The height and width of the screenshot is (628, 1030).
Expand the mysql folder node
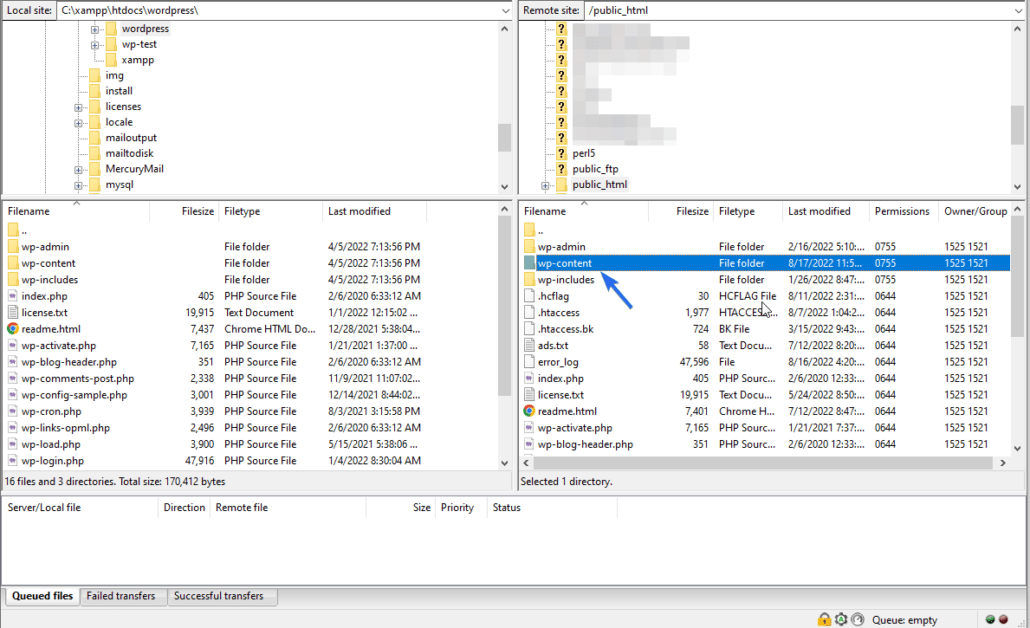78,185
